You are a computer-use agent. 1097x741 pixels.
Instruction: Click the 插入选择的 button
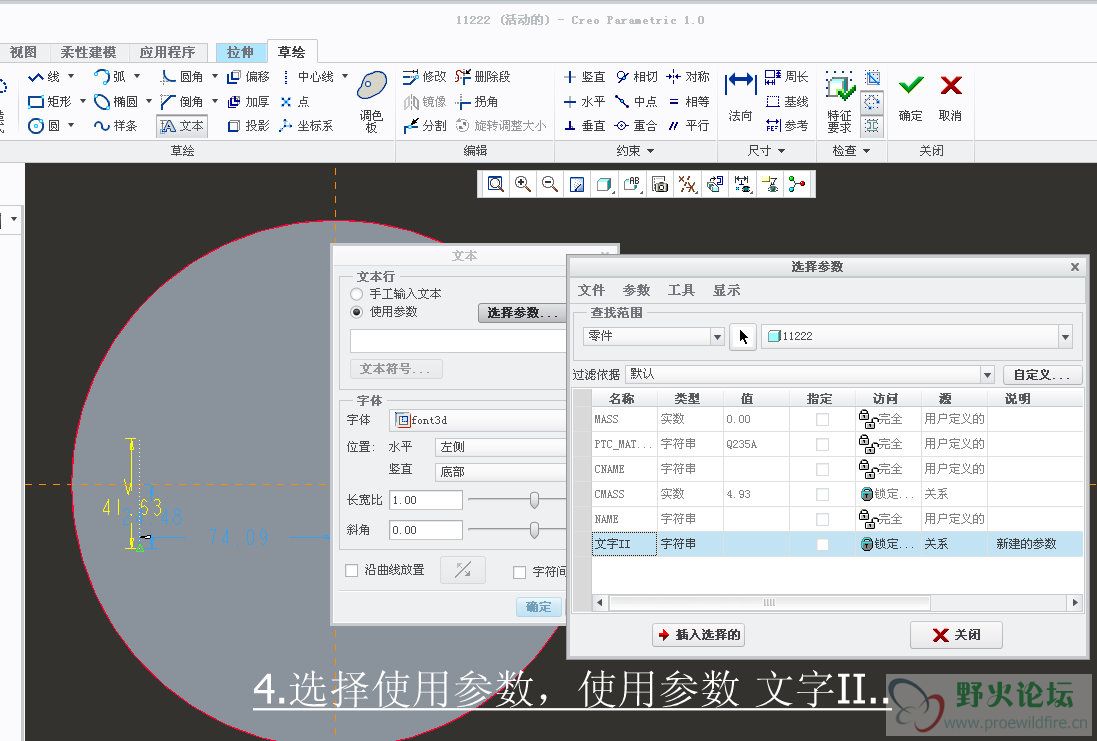tap(698, 635)
